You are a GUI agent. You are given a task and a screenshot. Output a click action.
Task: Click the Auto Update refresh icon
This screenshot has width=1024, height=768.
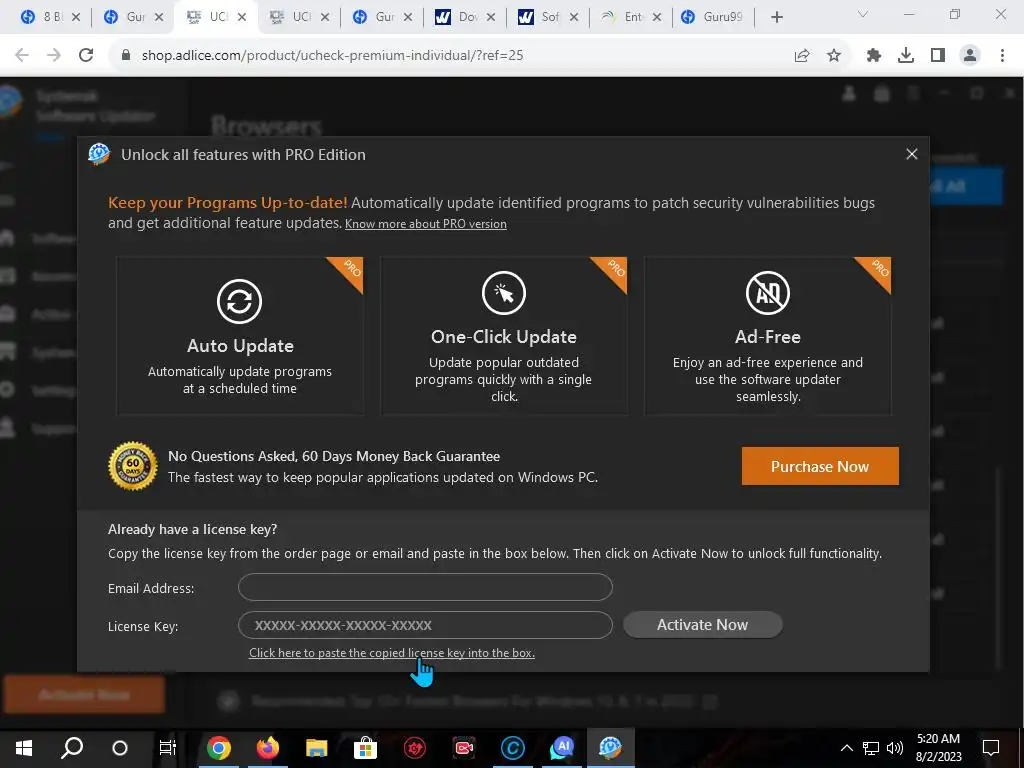point(240,301)
